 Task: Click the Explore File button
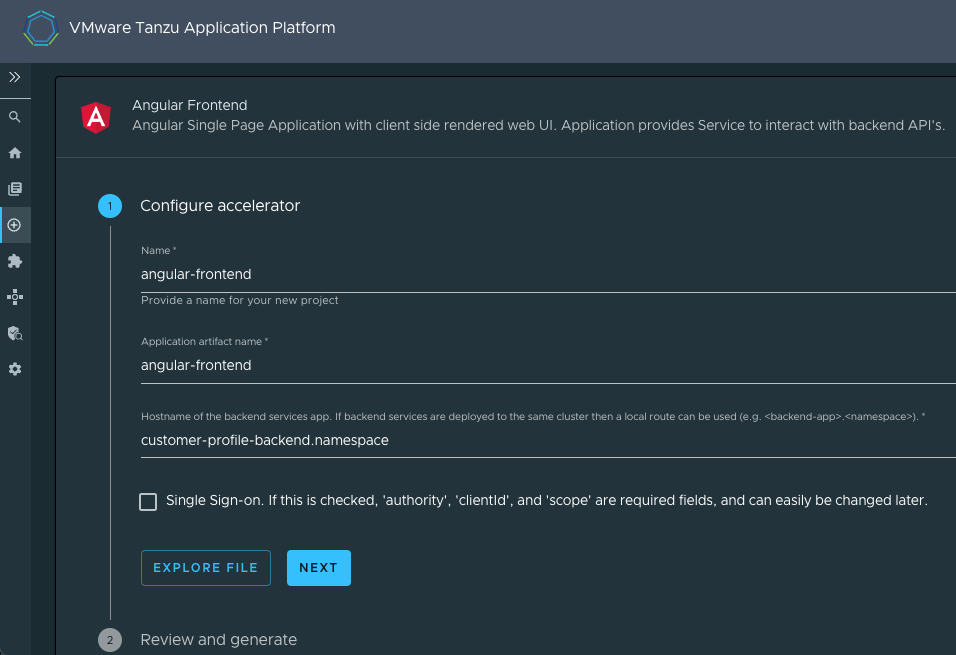click(x=205, y=568)
